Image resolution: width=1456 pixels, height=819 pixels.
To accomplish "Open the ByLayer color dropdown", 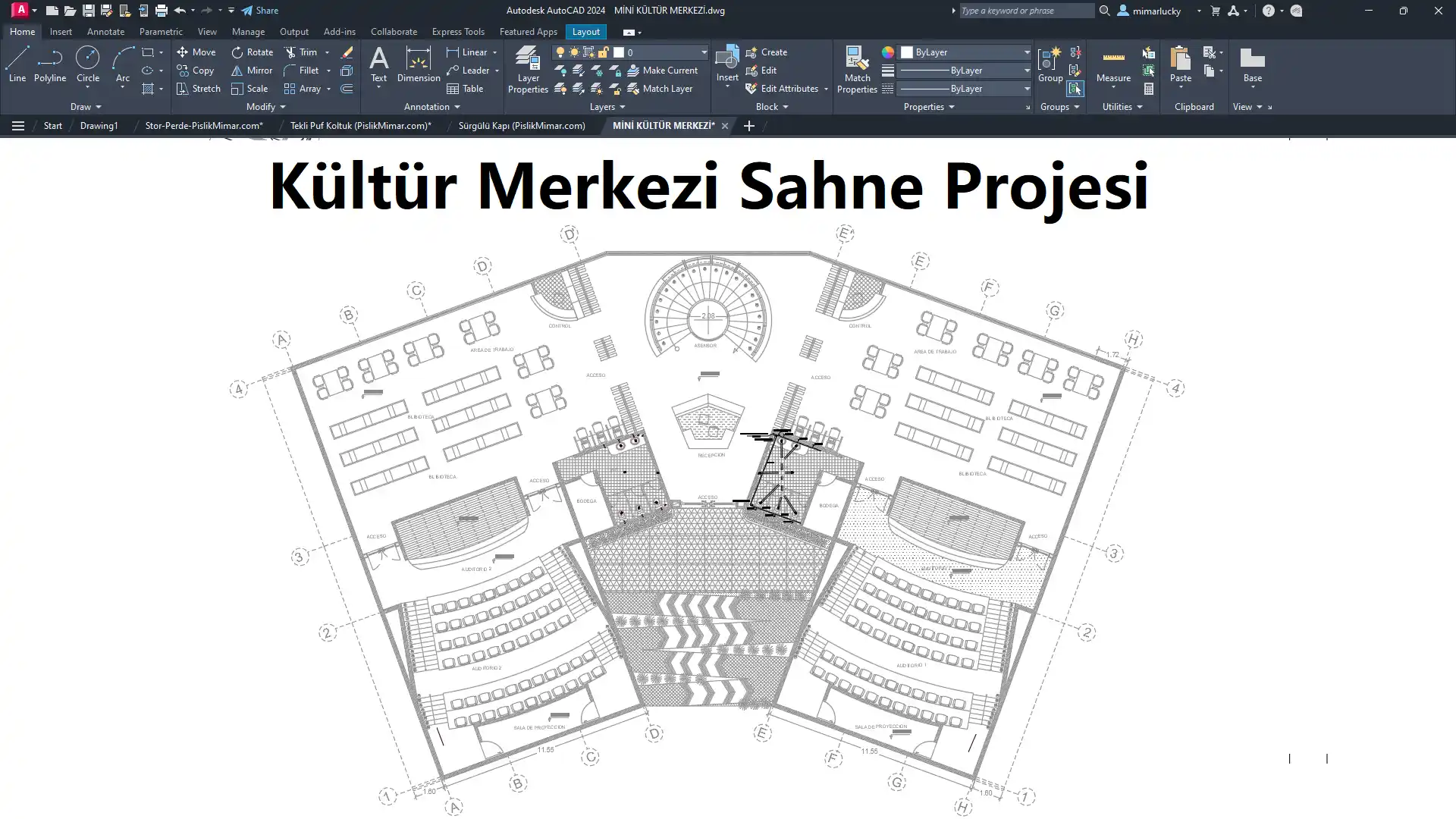I will [1027, 52].
